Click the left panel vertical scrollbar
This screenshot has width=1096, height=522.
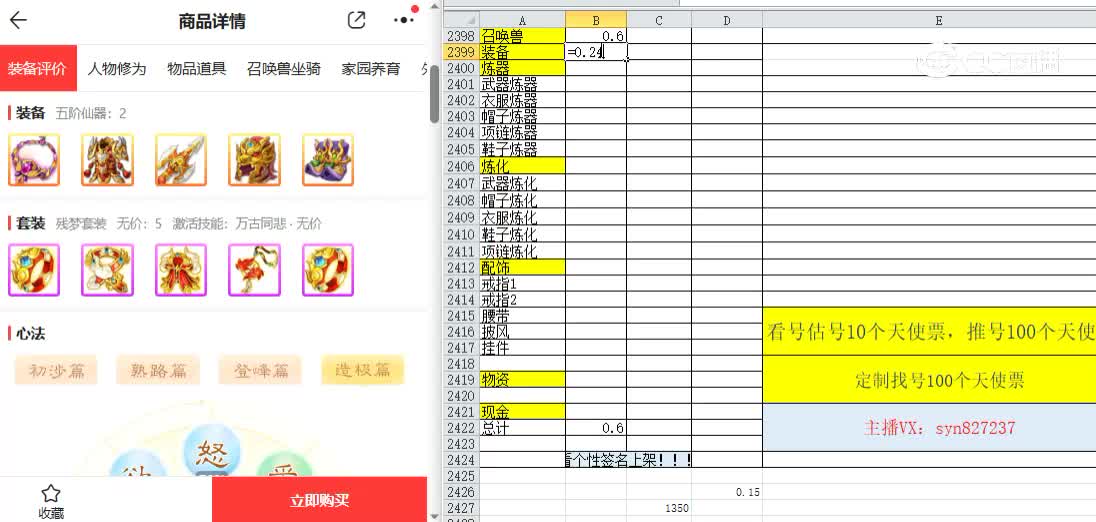tap(434, 94)
